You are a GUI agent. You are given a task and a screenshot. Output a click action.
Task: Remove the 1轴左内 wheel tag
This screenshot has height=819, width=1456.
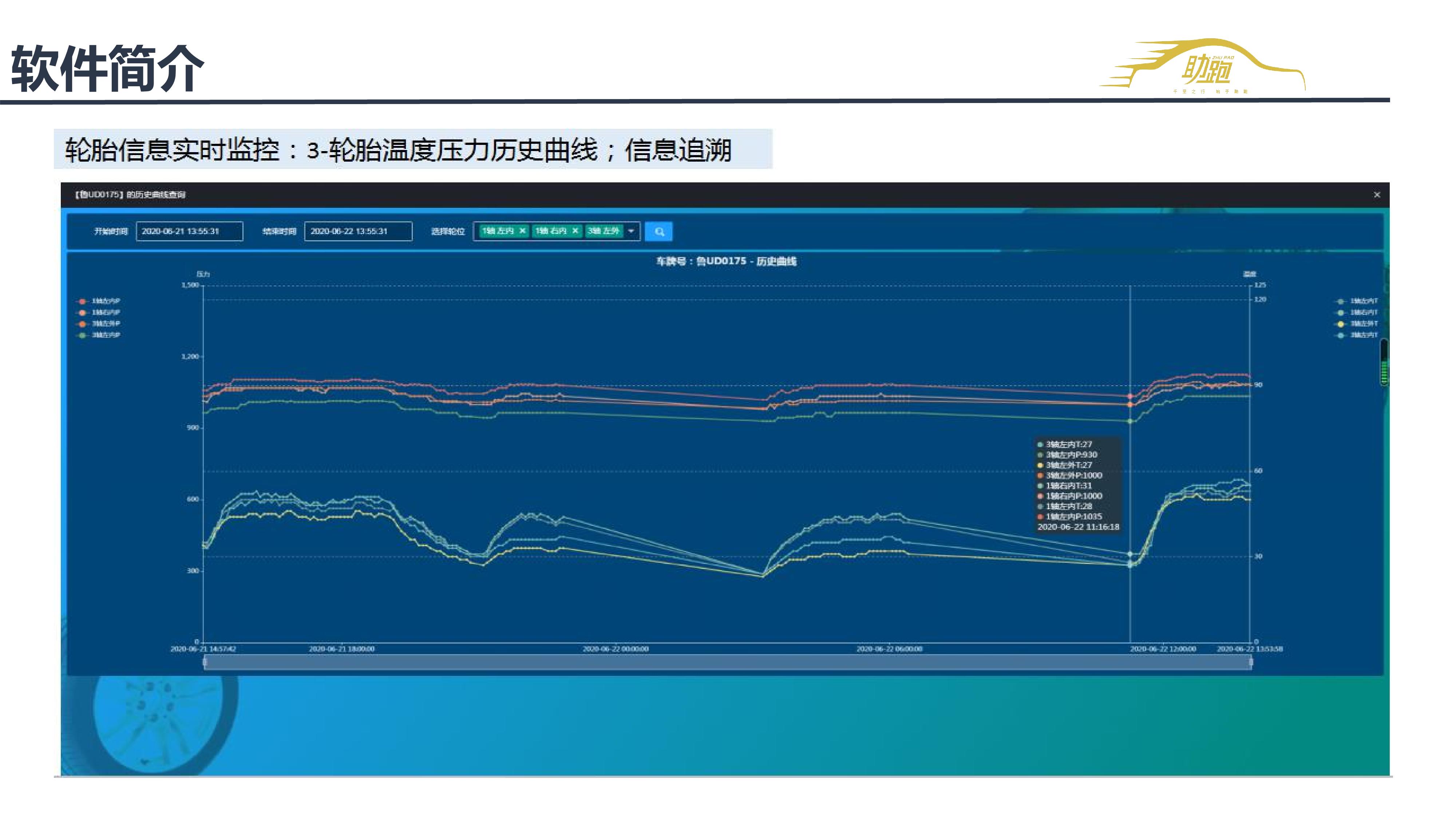tap(522, 231)
